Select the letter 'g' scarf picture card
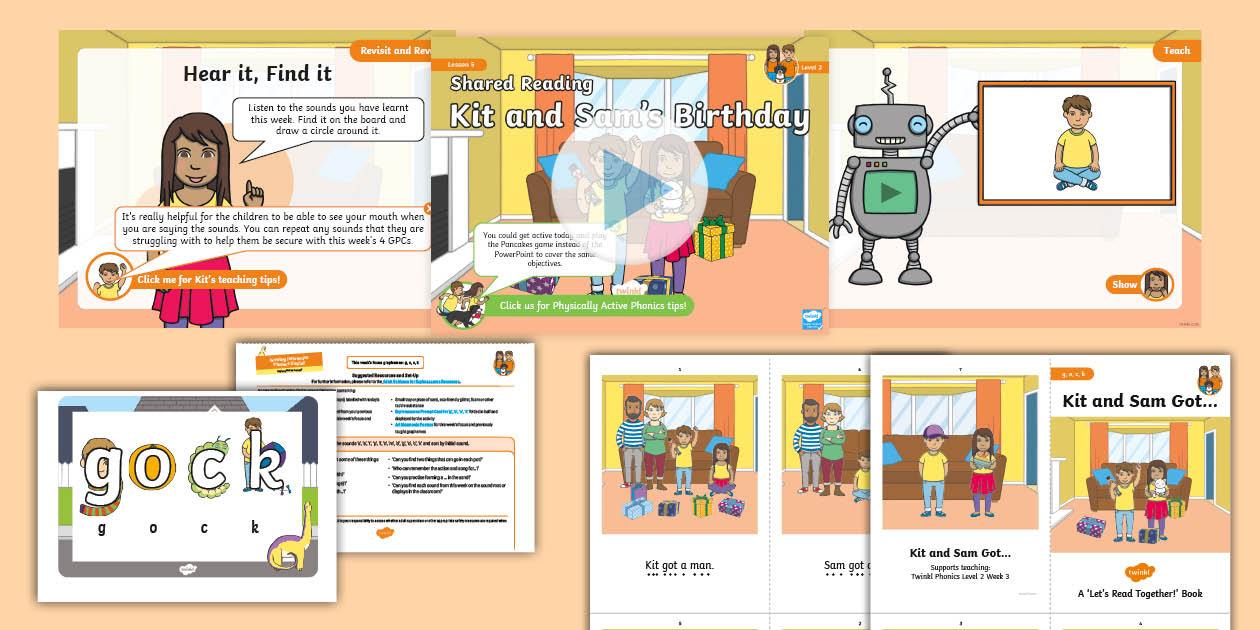This screenshot has width=1260, height=630. click(102, 471)
